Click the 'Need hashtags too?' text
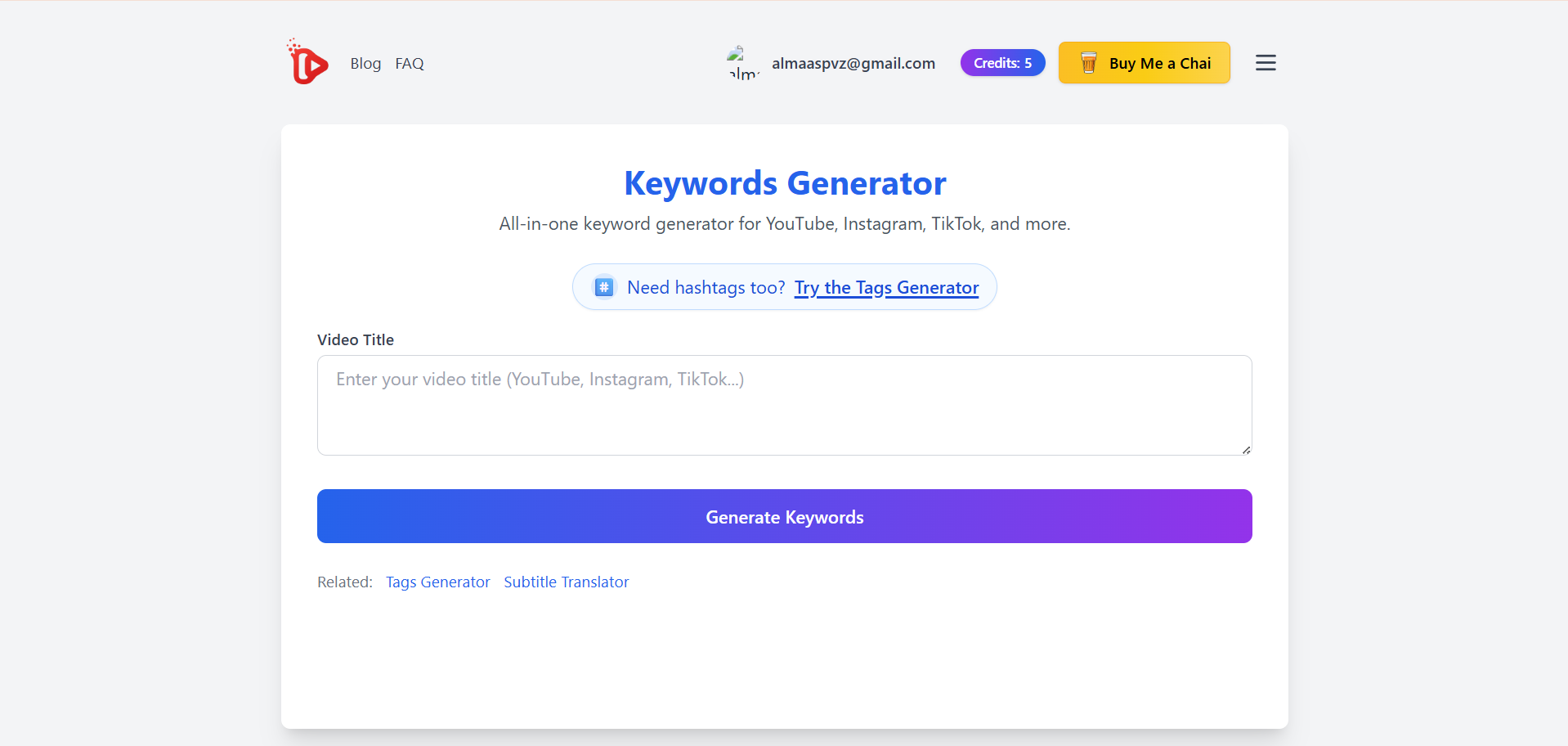Screen dimensions: 1568x746 point(706,288)
